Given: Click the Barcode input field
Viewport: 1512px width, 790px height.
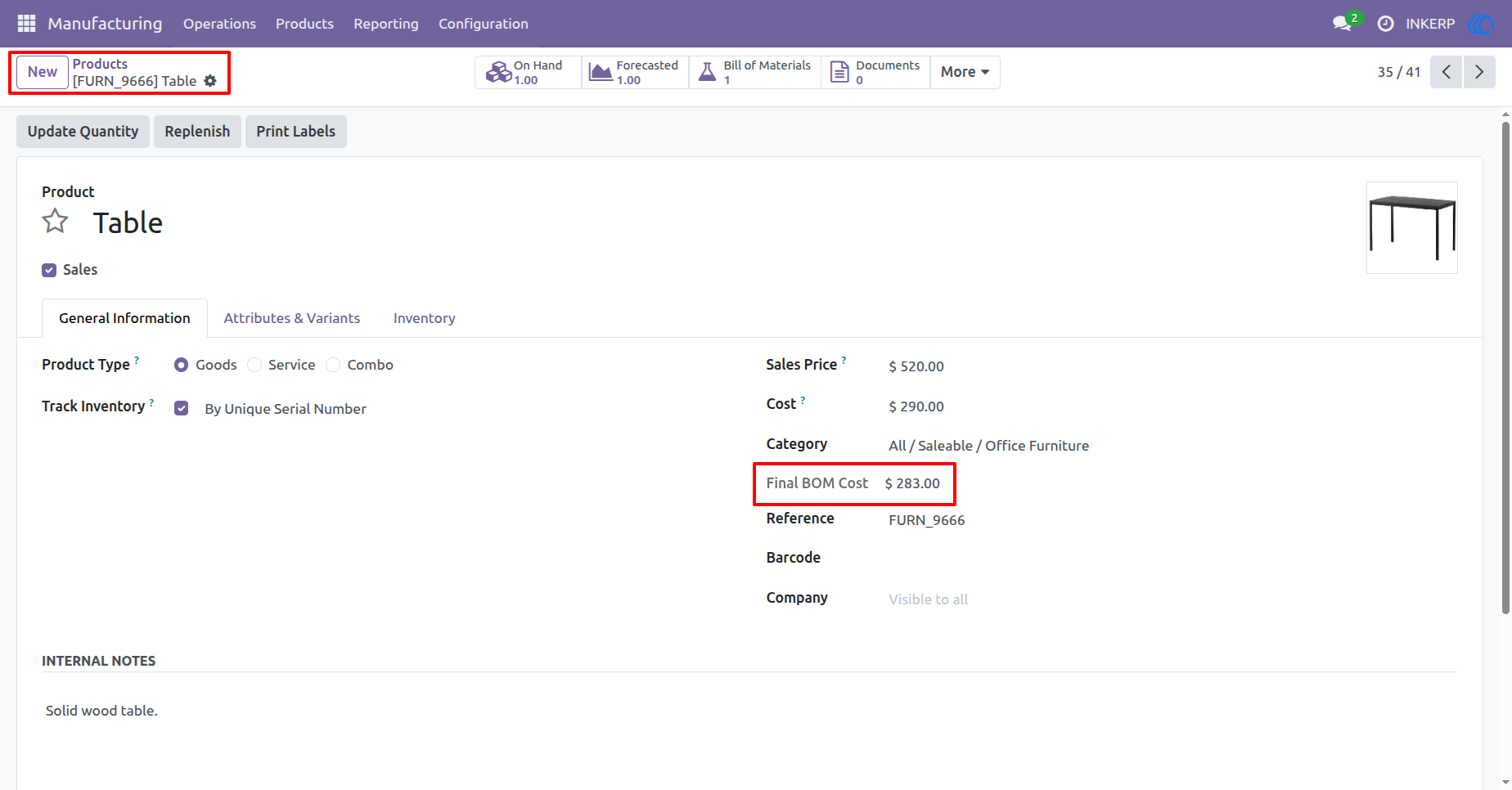Looking at the screenshot, I should pyautogui.click(x=1173, y=558).
